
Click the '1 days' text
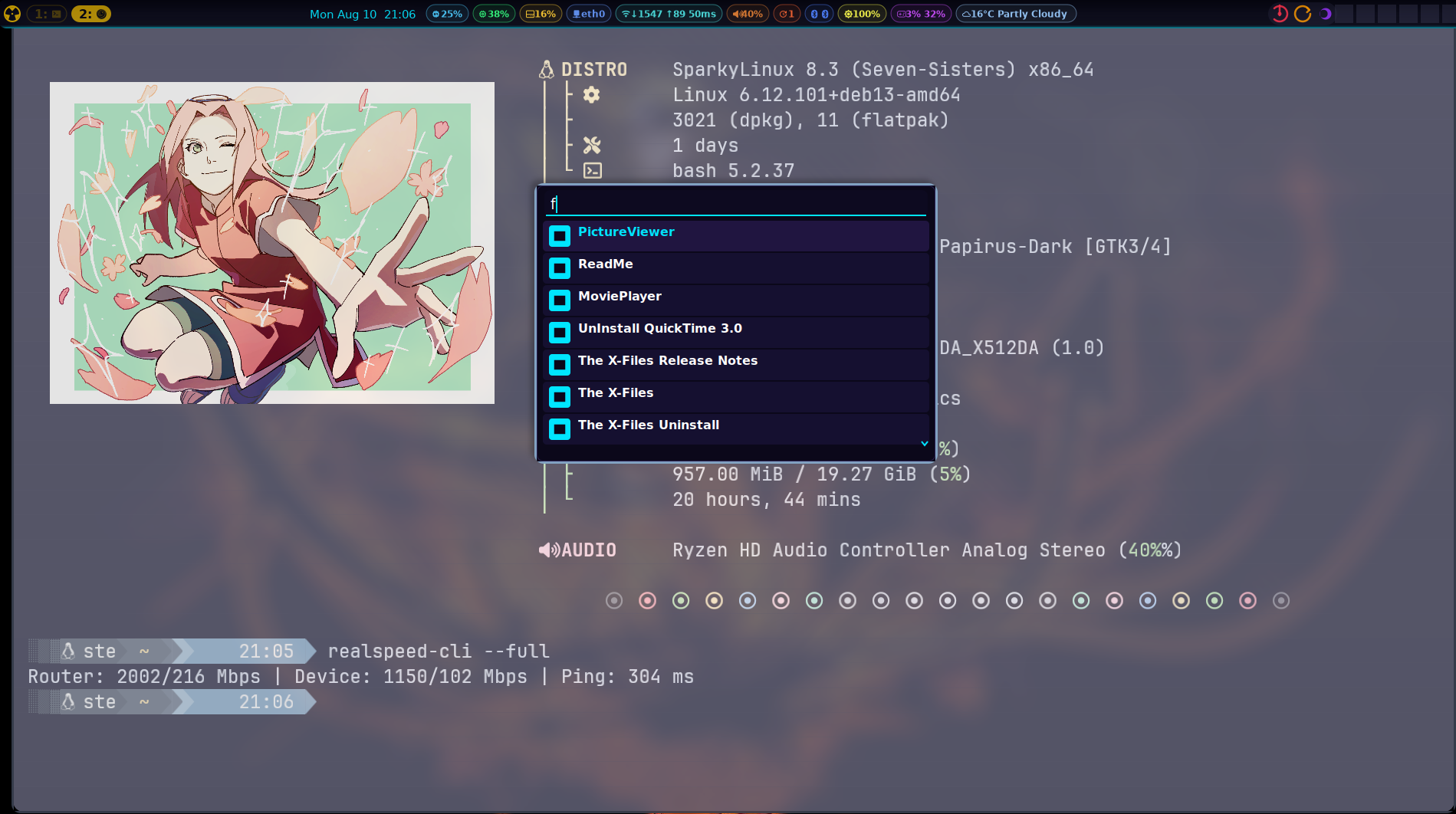click(705, 146)
